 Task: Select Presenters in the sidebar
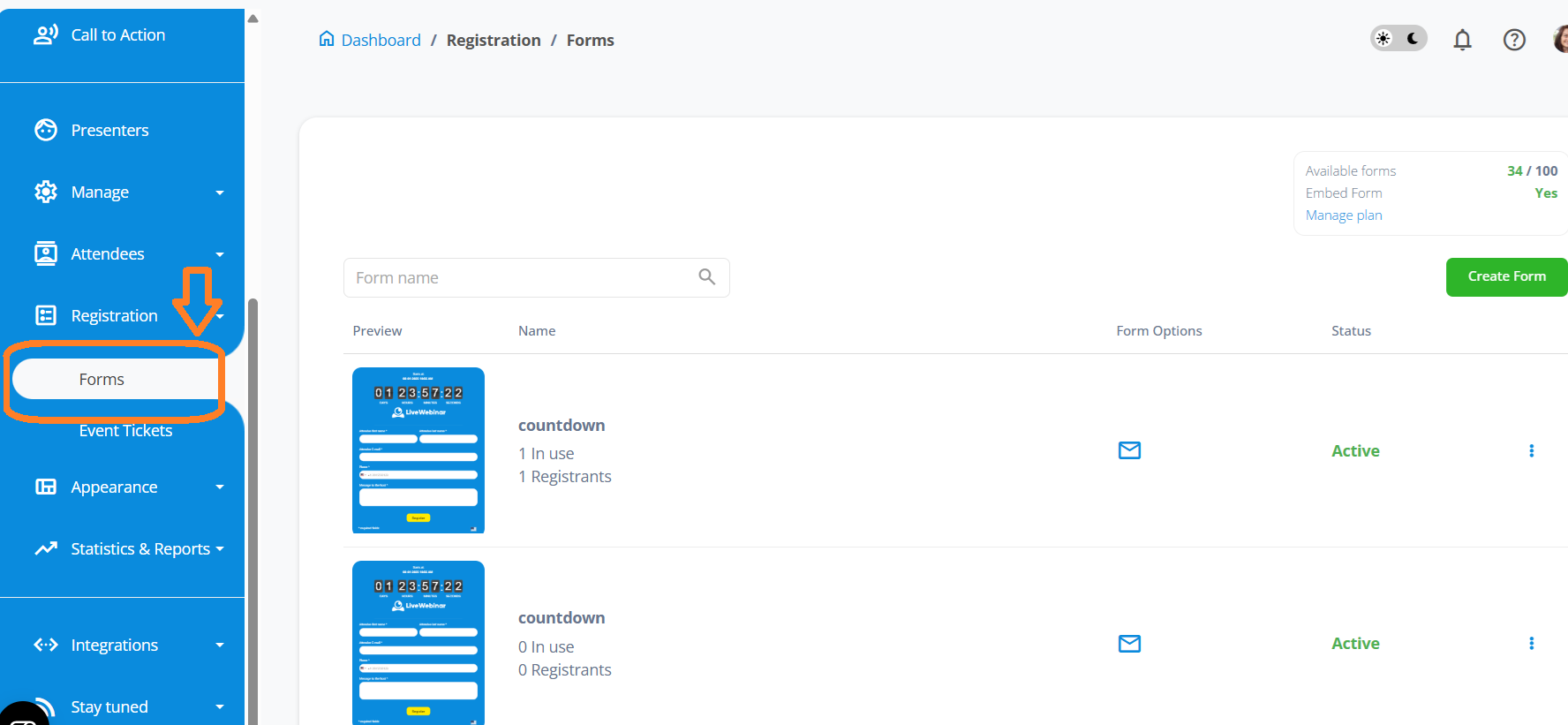109,131
